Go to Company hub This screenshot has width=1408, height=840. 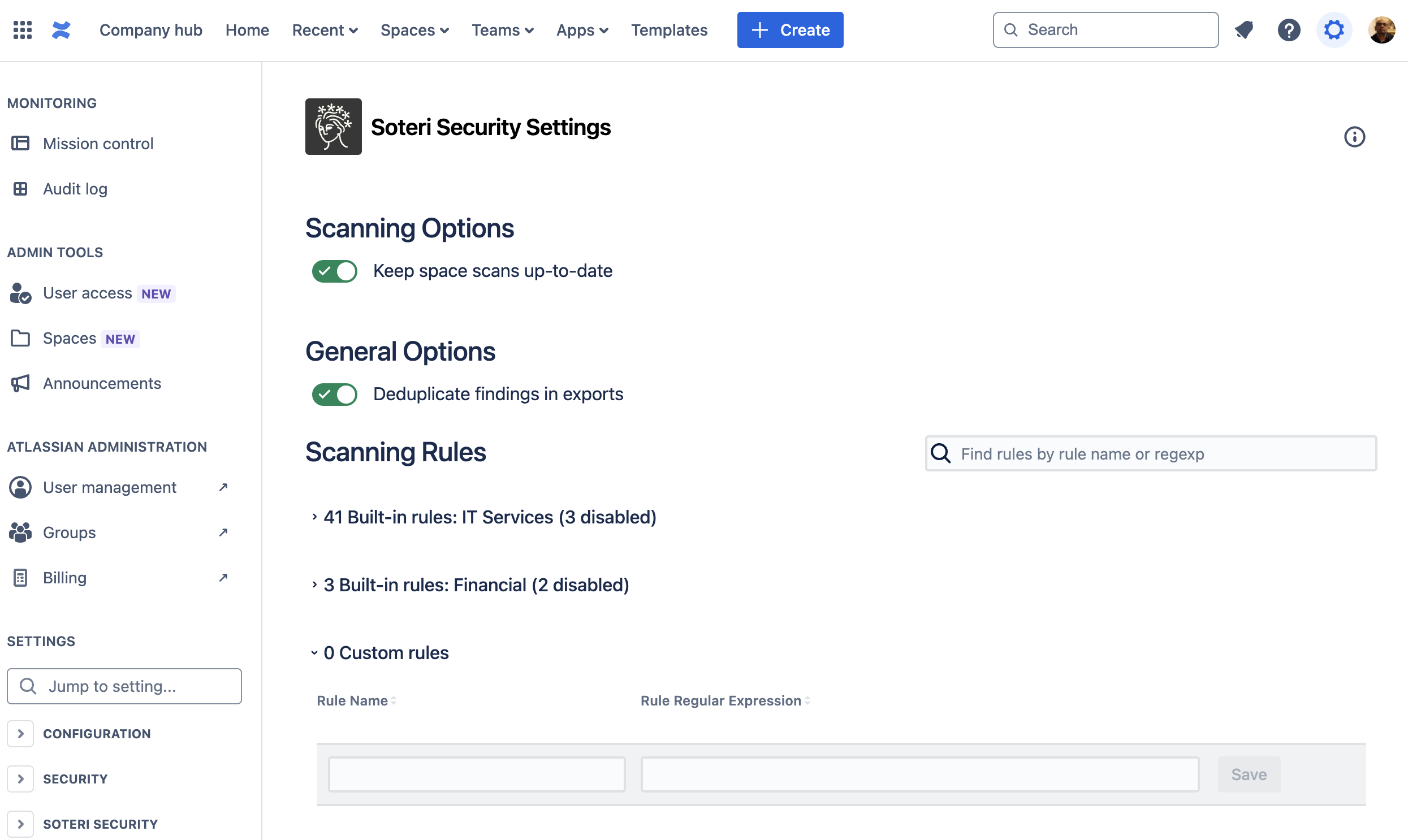150,30
